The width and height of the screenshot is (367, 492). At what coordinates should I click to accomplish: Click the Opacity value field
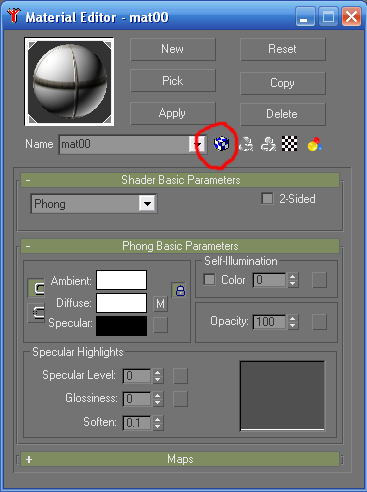269,322
